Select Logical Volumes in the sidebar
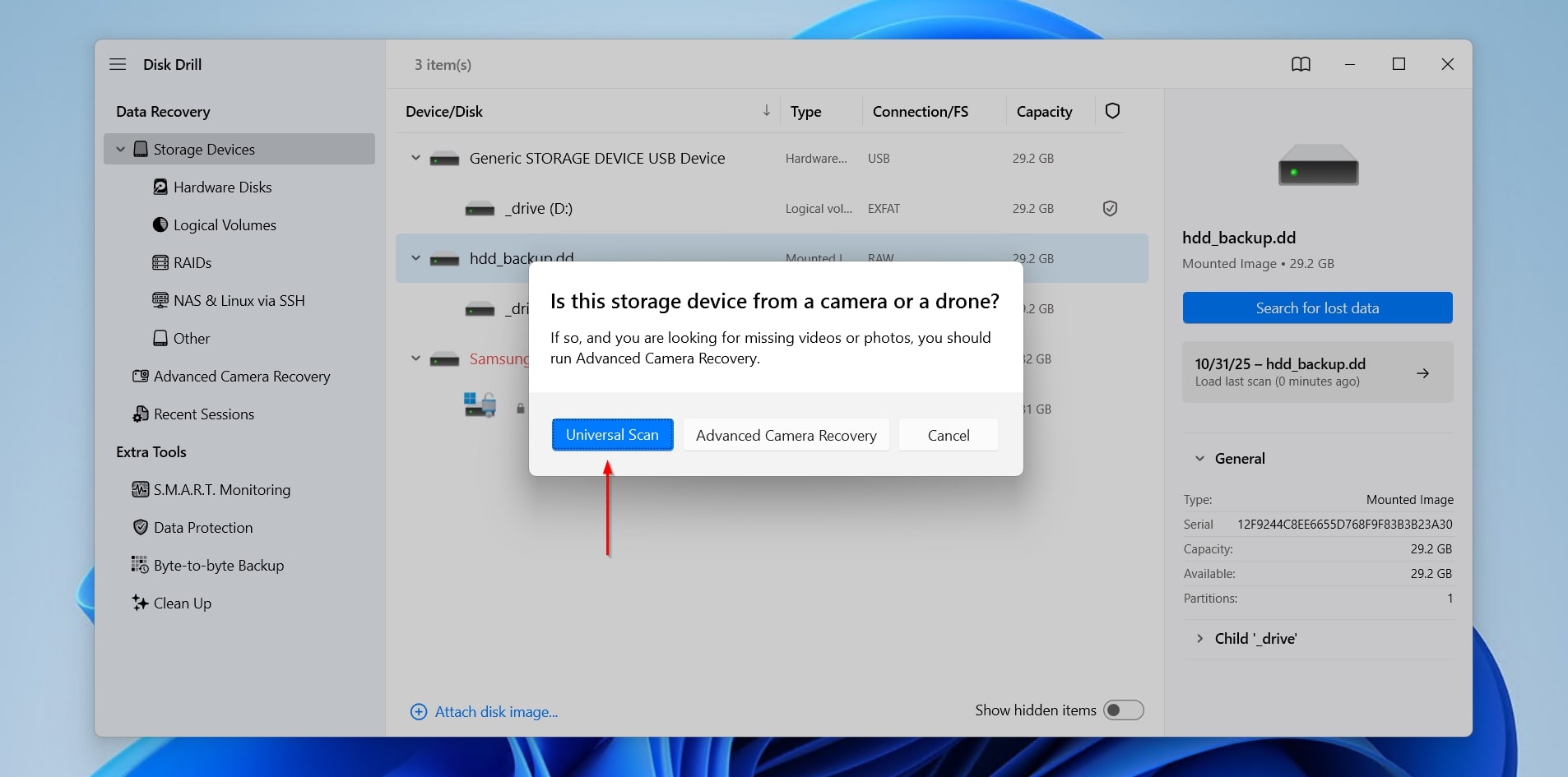The height and width of the screenshot is (777, 1568). [224, 225]
